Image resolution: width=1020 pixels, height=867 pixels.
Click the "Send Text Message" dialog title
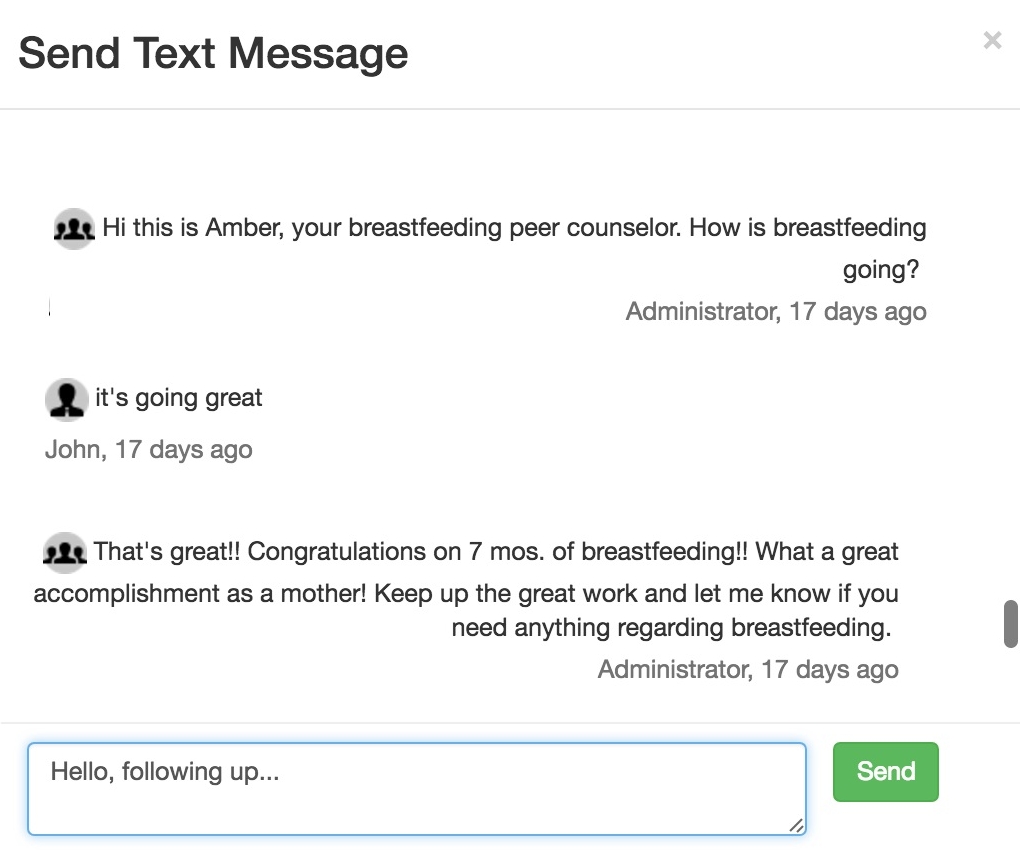[213, 54]
